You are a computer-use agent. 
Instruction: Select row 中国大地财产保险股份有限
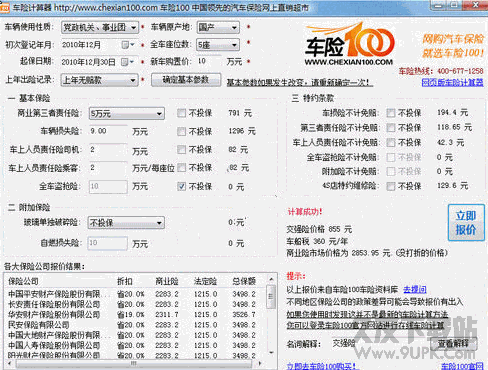coord(136,335)
